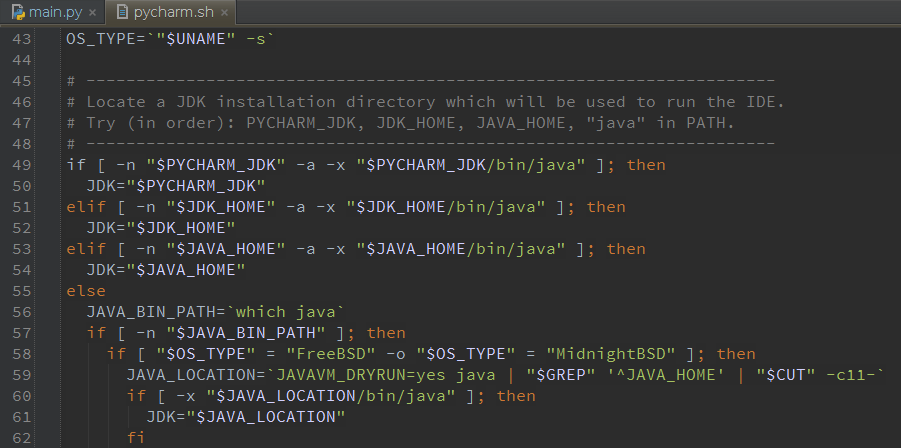This screenshot has height=448, width=901.
Task: Click the text JDK="$JAVA_HOME"
Action: pos(166,270)
